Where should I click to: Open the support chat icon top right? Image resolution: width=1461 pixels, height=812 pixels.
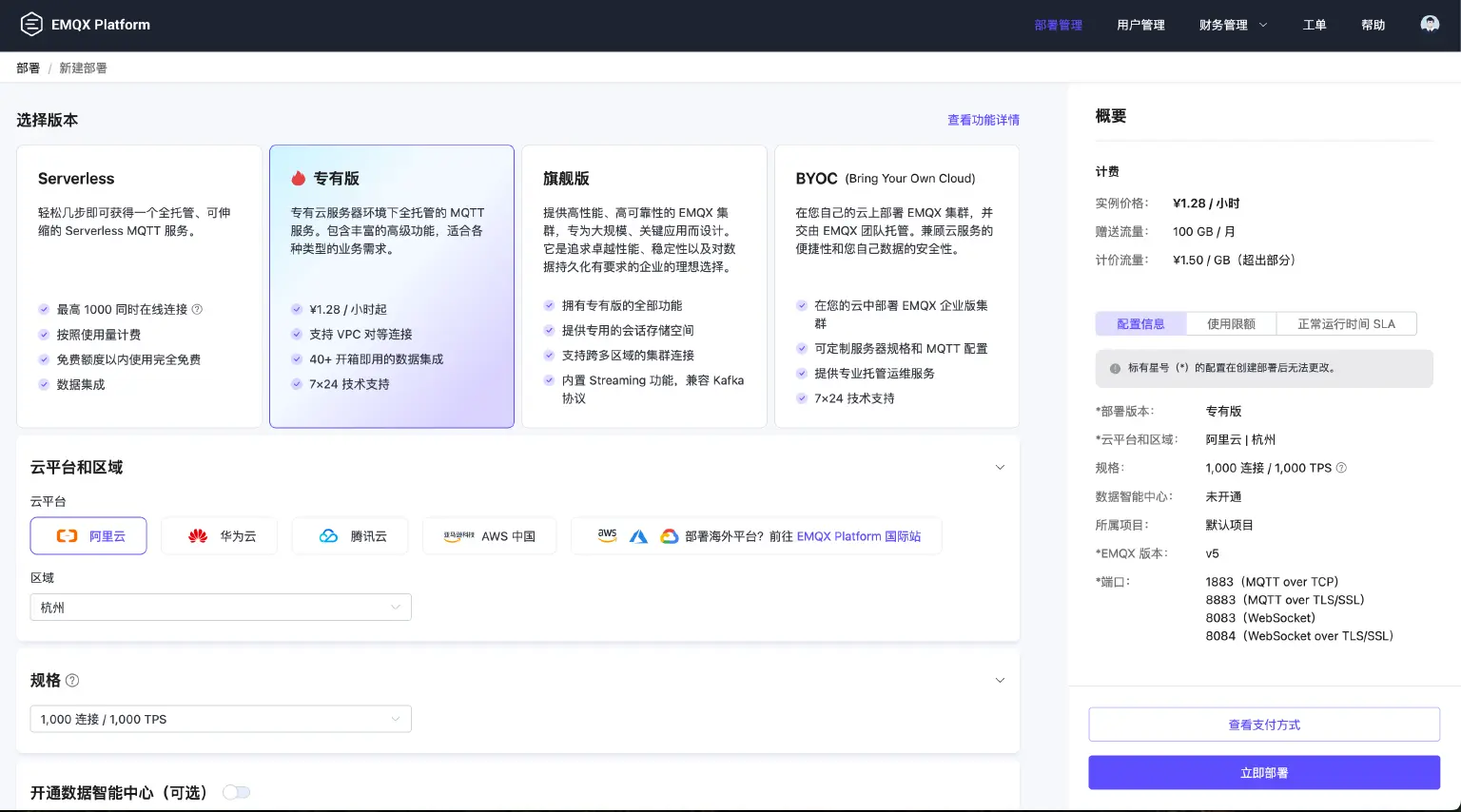click(x=1430, y=22)
